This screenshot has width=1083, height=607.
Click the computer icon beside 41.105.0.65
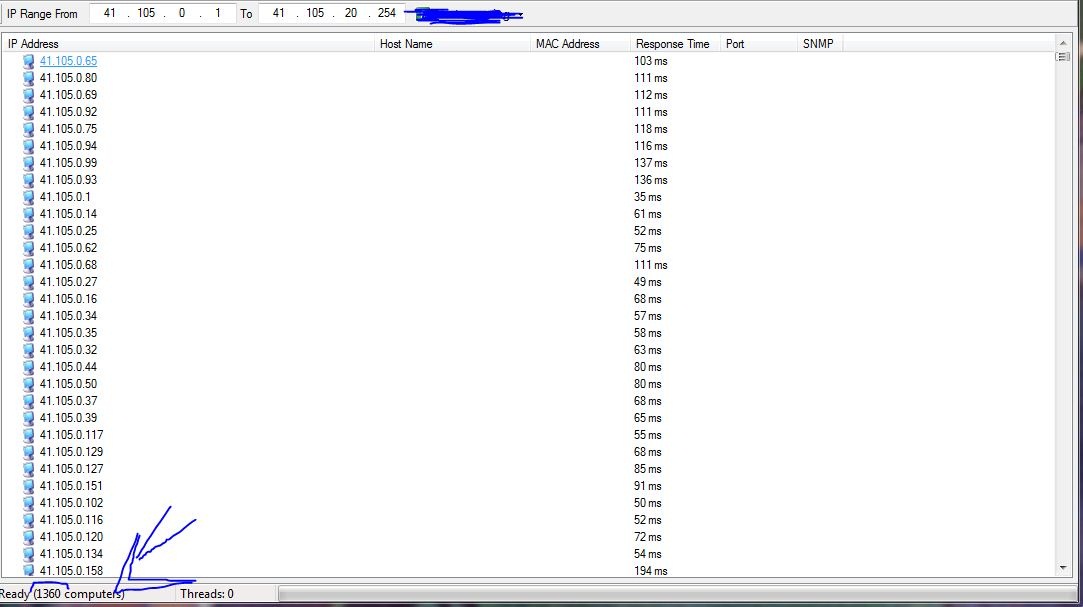pos(29,61)
